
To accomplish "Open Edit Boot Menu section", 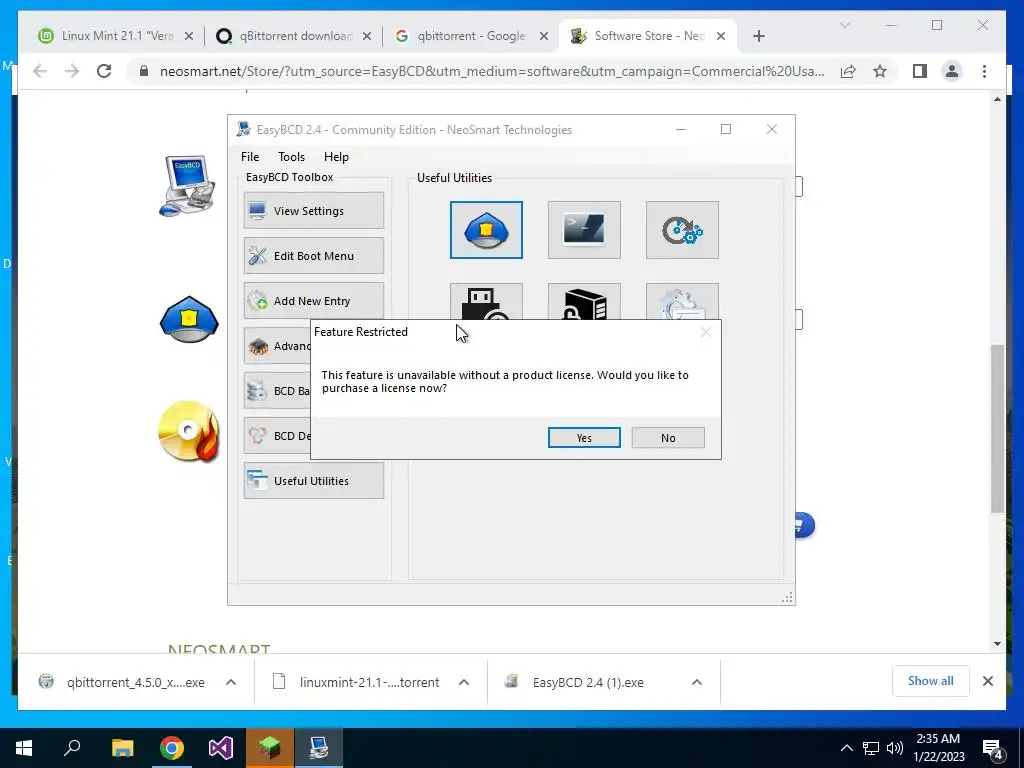I will [313, 255].
